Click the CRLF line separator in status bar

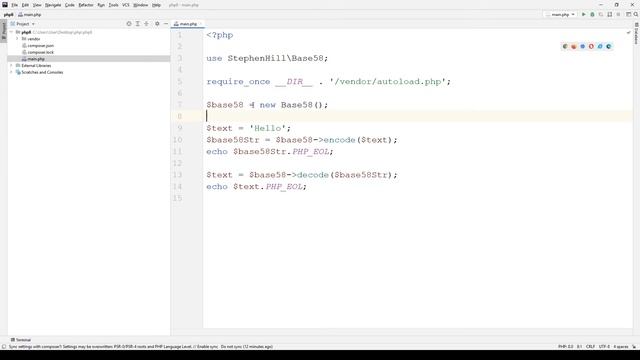pyautogui.click(x=590, y=347)
